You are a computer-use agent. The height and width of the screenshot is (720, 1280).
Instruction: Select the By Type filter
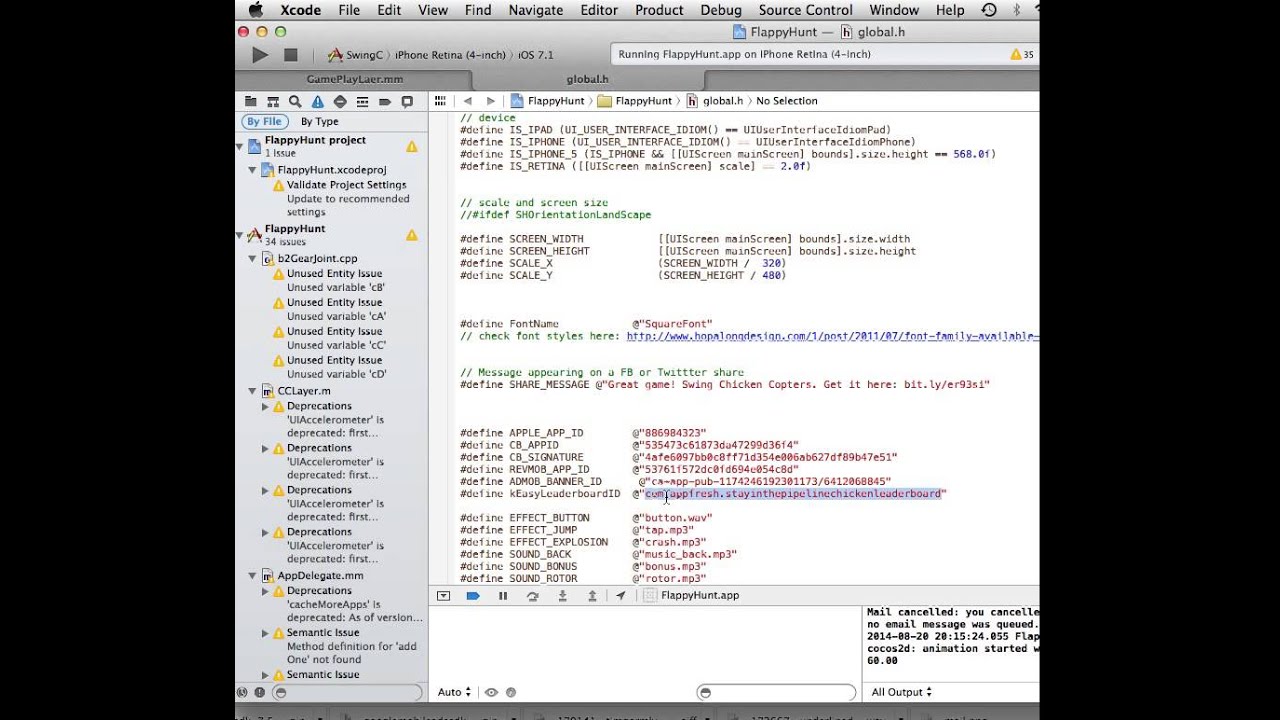pos(320,122)
